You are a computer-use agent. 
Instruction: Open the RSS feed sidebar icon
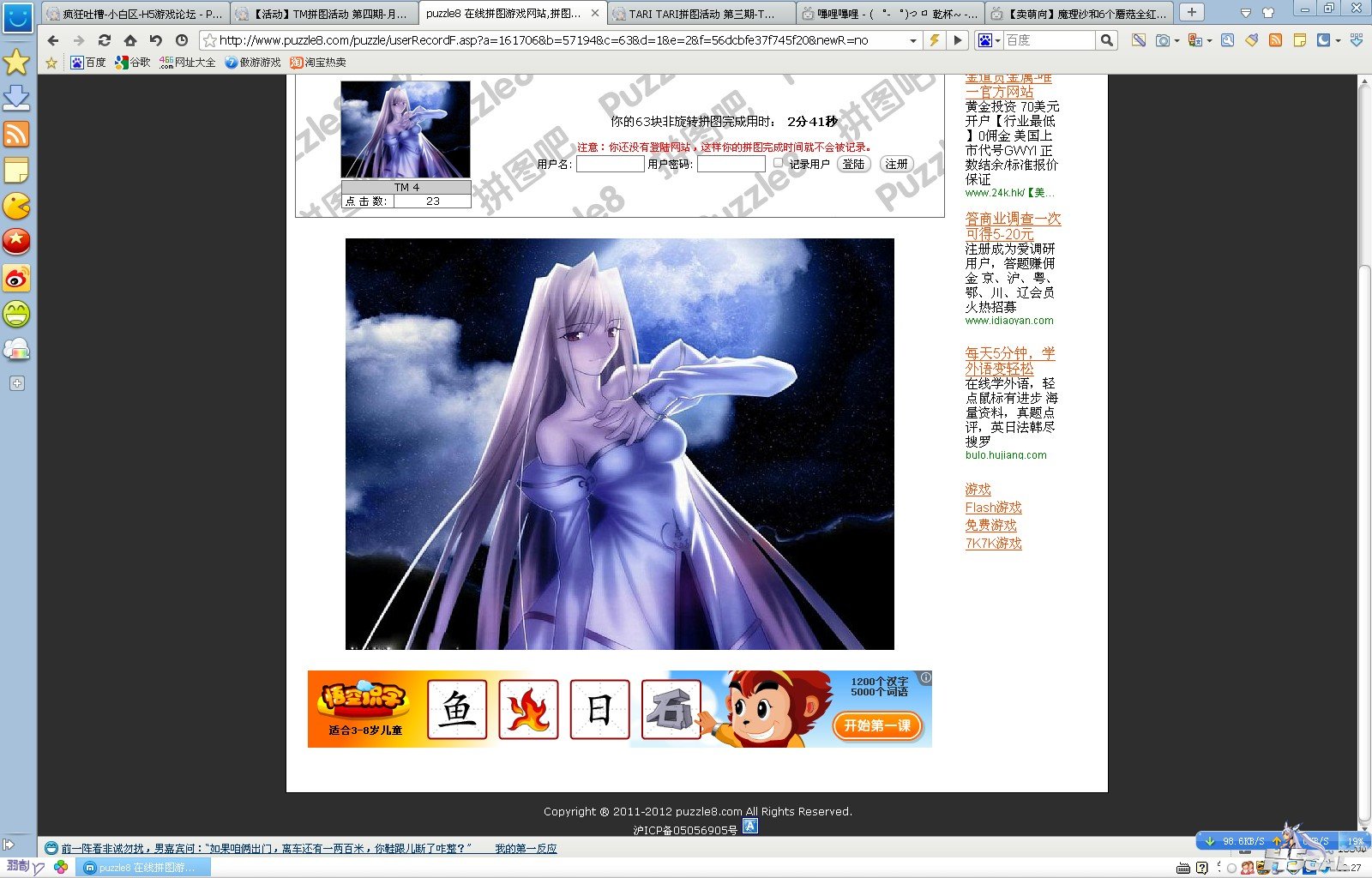16,135
